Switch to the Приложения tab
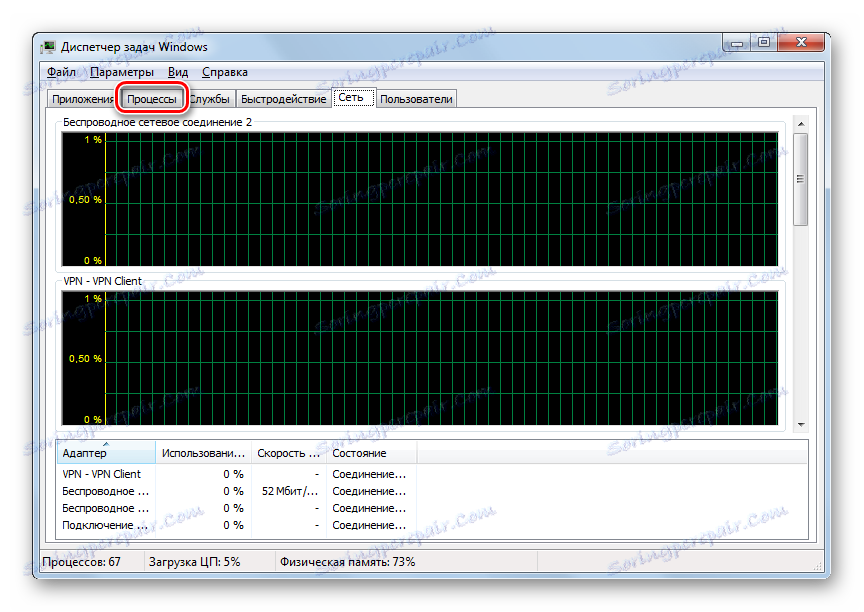864x612 pixels. click(x=82, y=99)
